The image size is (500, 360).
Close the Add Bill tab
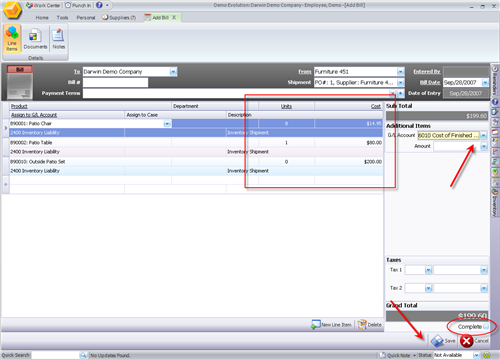[x=174, y=18]
